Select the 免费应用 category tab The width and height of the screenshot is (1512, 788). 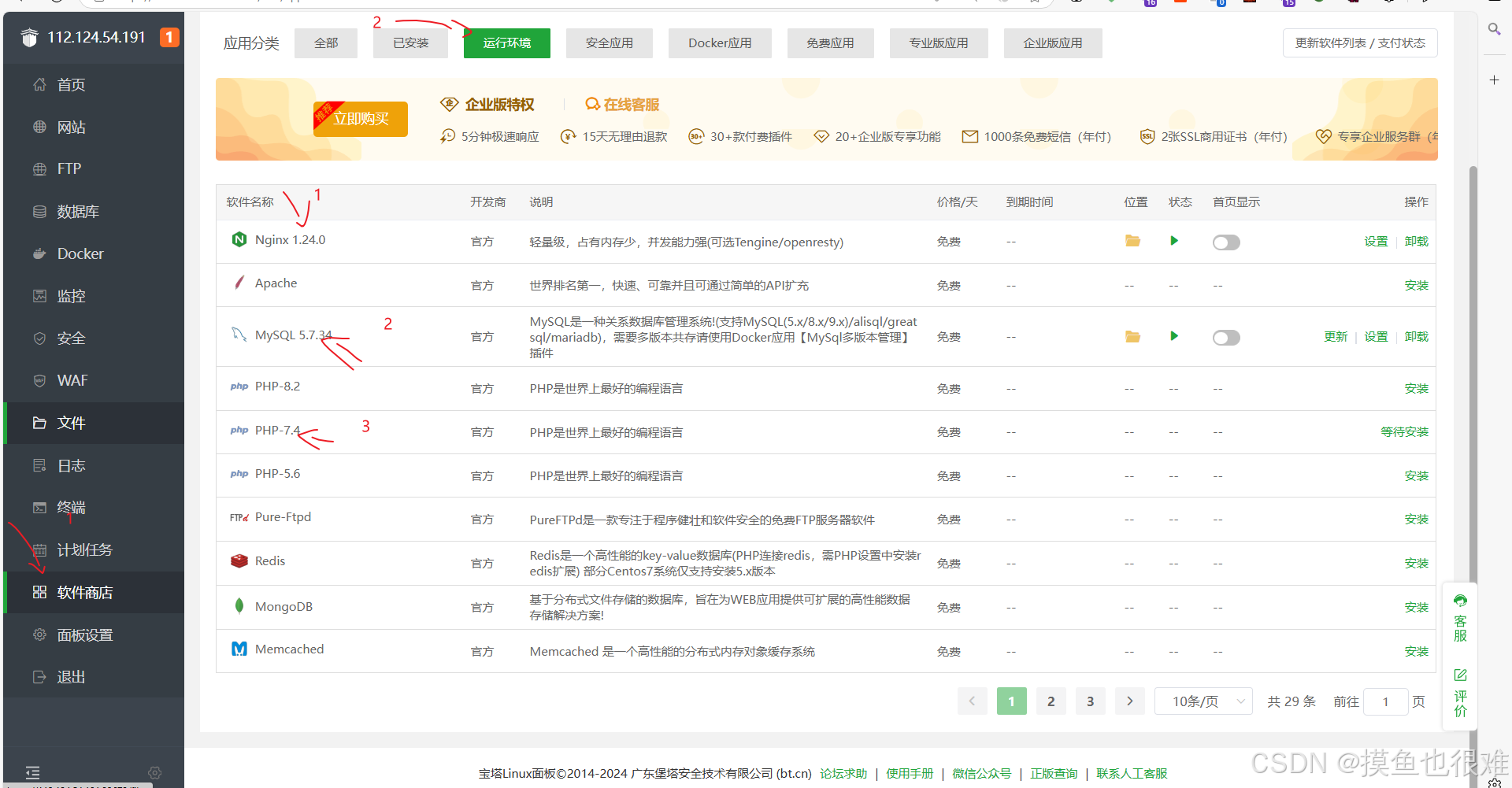pos(830,43)
